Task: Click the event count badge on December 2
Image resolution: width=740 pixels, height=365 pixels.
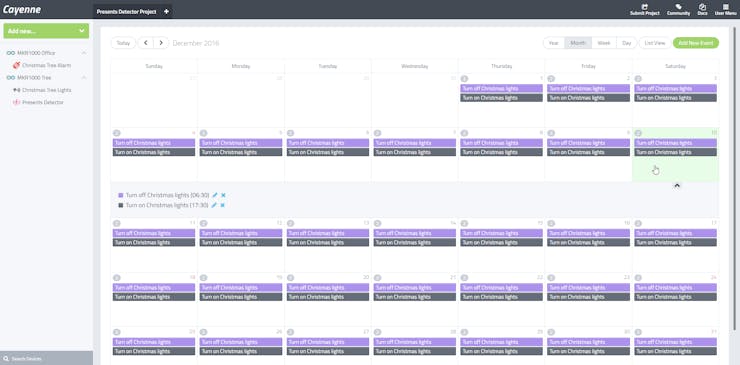Action: 551,79
